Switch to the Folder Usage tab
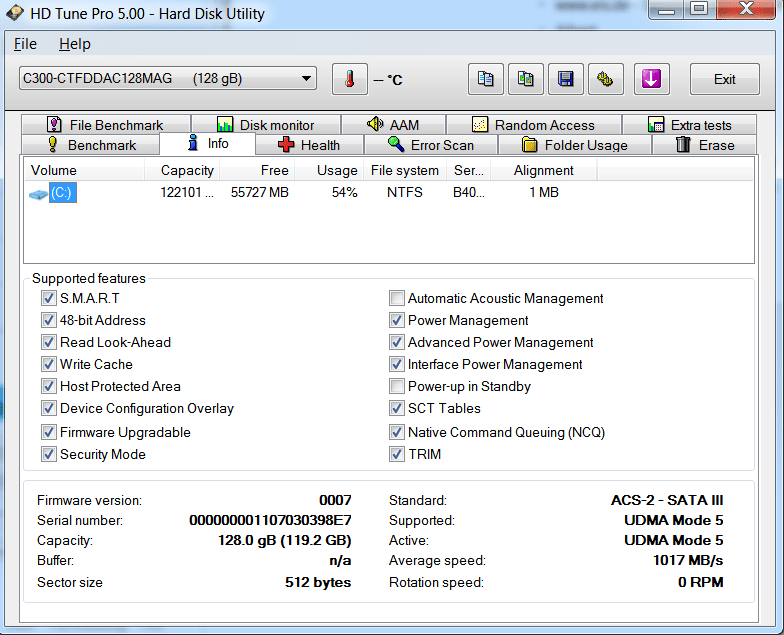Viewport: 784px width, 635px height. (575, 145)
